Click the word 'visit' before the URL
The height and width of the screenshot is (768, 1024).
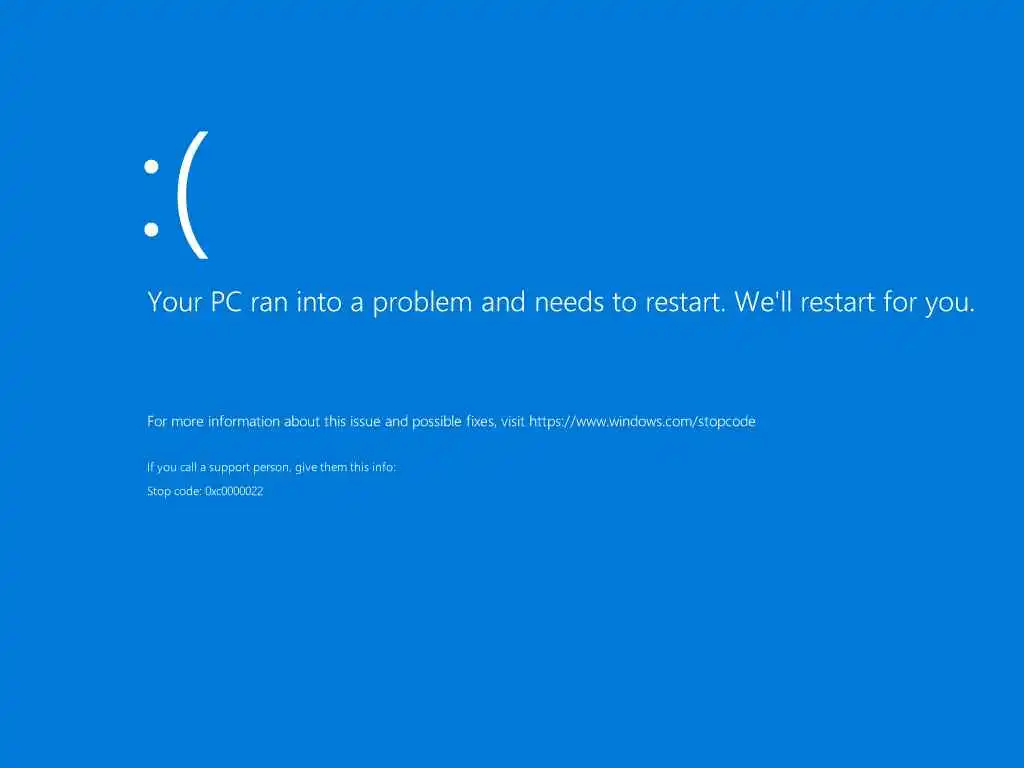513,421
